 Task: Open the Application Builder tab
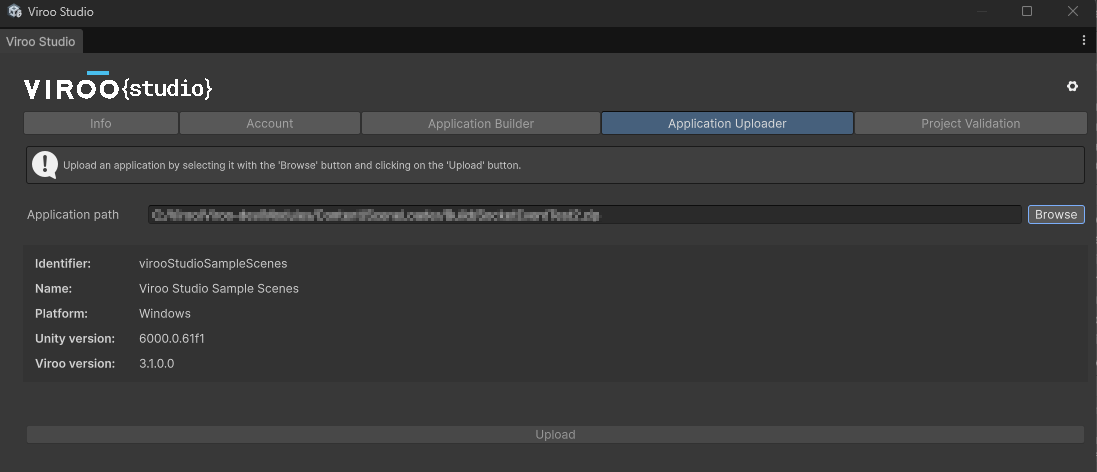coord(481,123)
